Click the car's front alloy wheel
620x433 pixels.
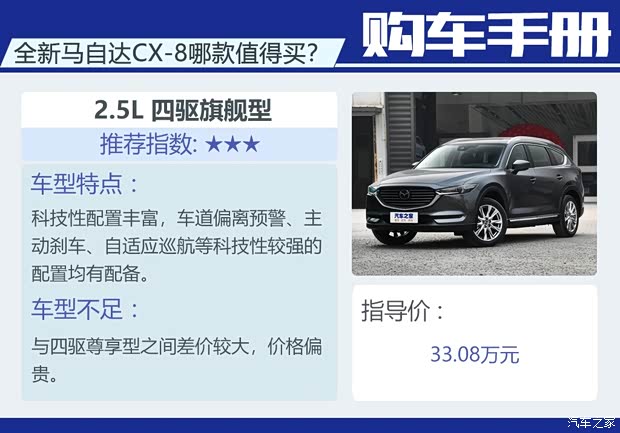487,223
